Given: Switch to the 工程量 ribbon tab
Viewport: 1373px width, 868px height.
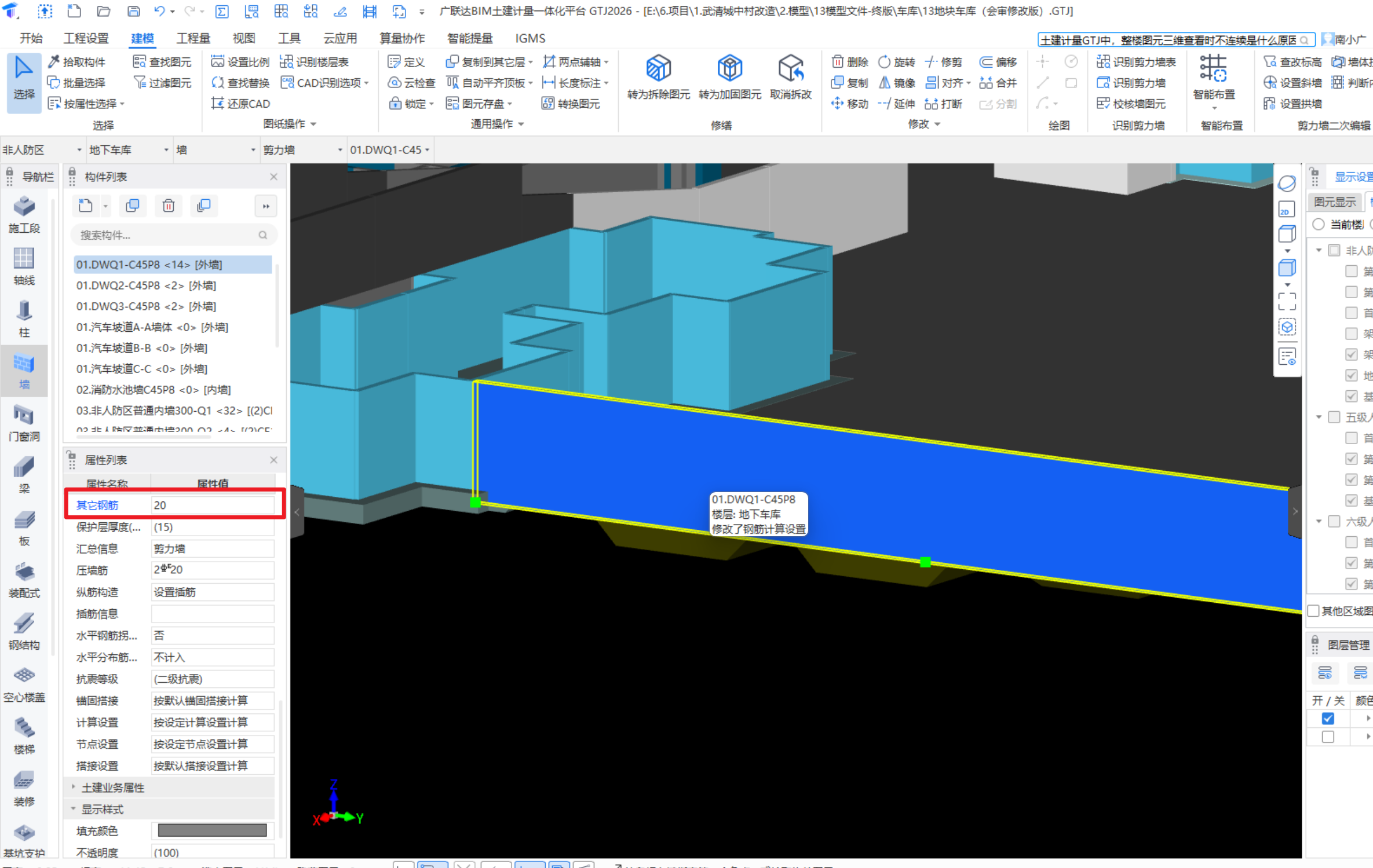Looking at the screenshot, I should [x=193, y=38].
